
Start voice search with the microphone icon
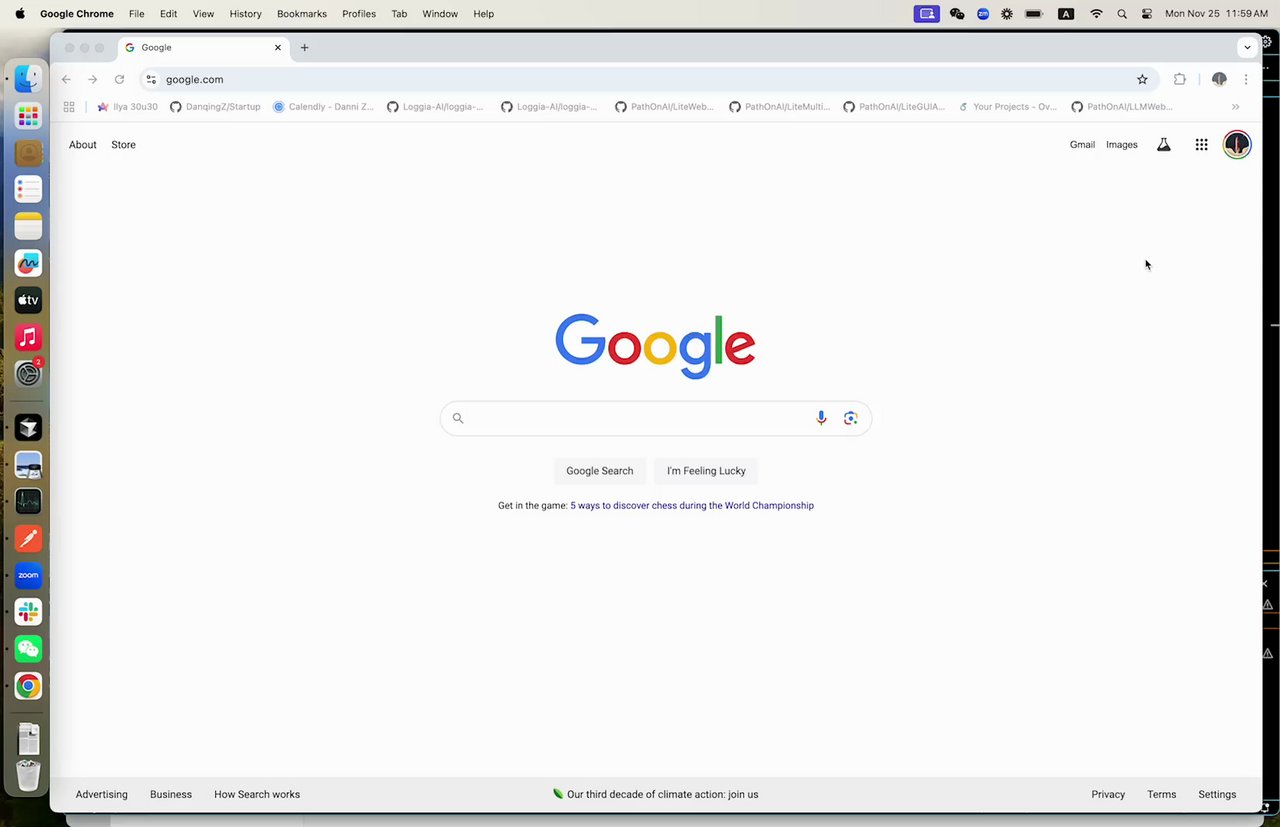821,418
